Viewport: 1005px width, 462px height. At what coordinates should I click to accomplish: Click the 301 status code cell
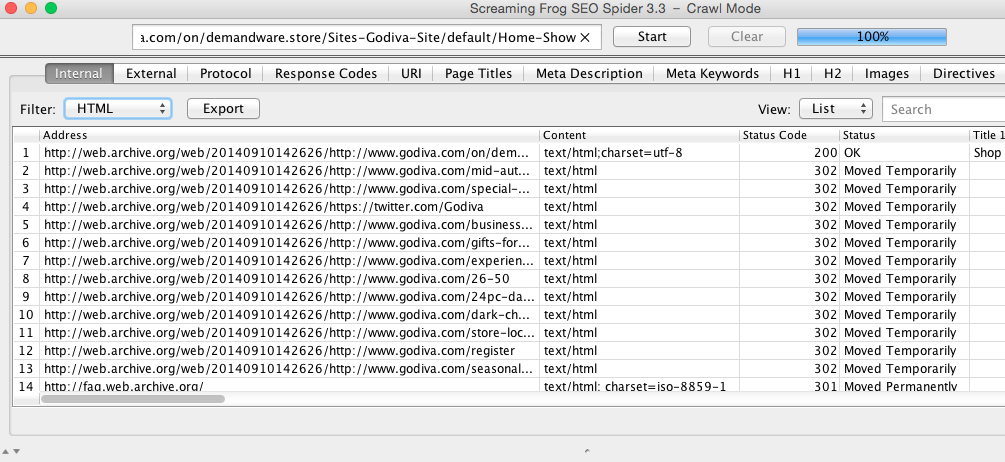point(790,385)
